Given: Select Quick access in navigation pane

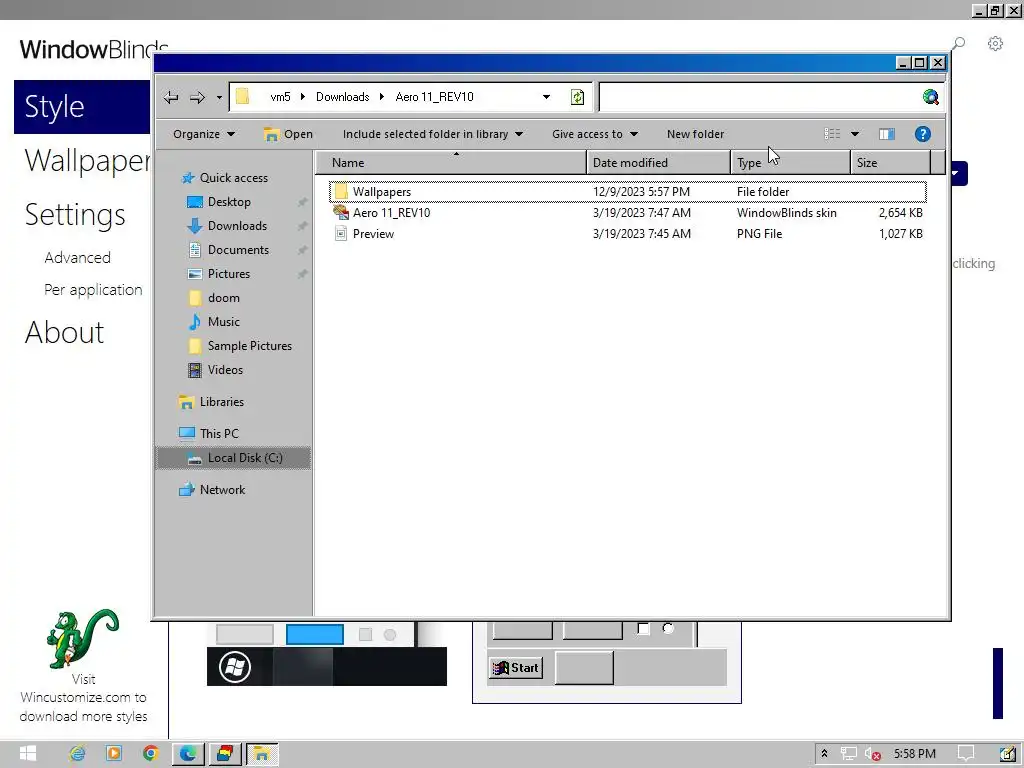Looking at the screenshot, I should pos(225,178).
